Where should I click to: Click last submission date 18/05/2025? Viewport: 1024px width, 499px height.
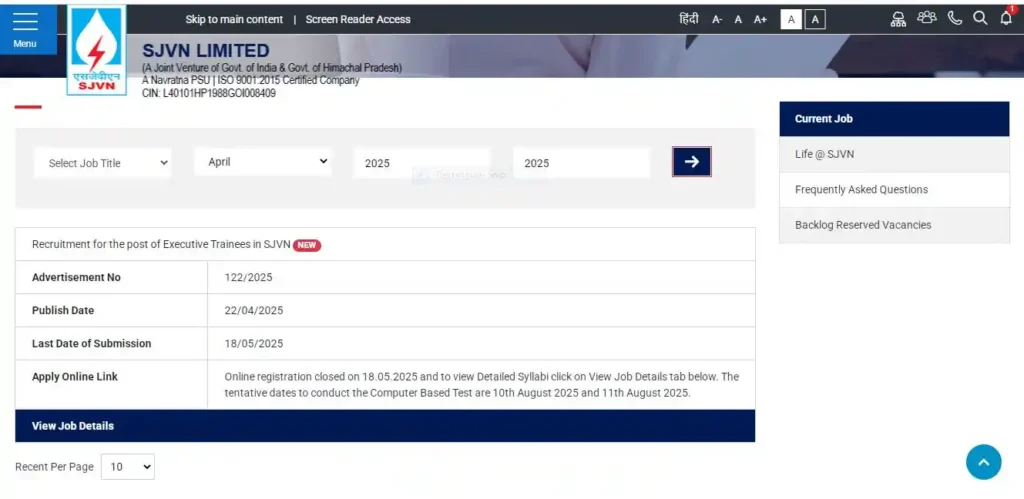pos(254,344)
